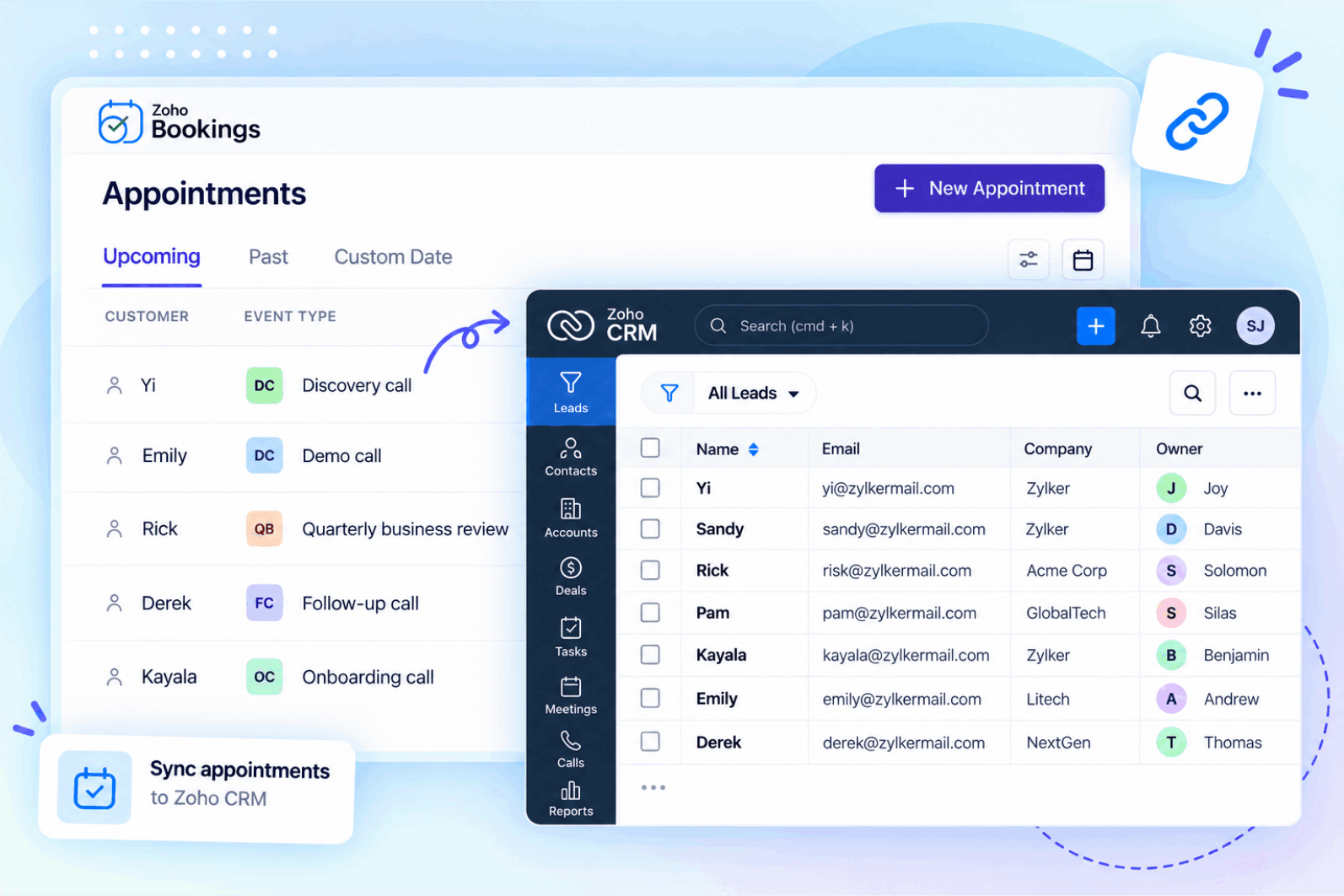Open the SJ user avatar menu
The height and width of the screenshot is (896, 1344).
tap(1255, 326)
